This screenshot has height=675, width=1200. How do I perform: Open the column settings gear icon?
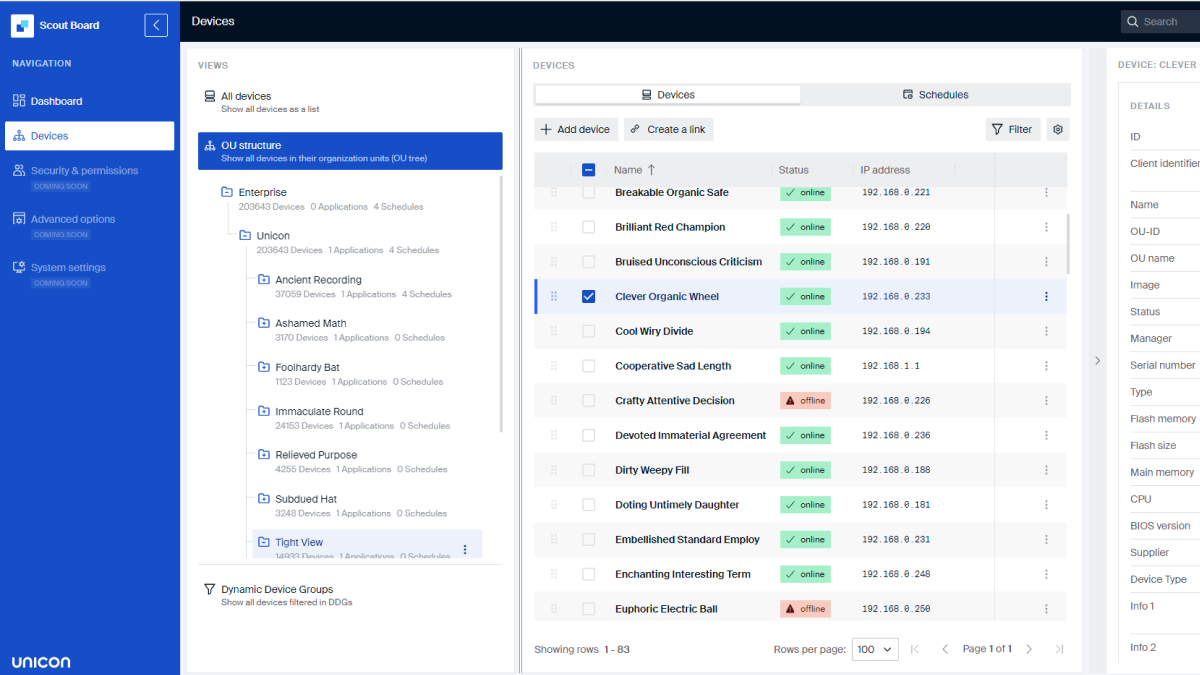point(1058,129)
